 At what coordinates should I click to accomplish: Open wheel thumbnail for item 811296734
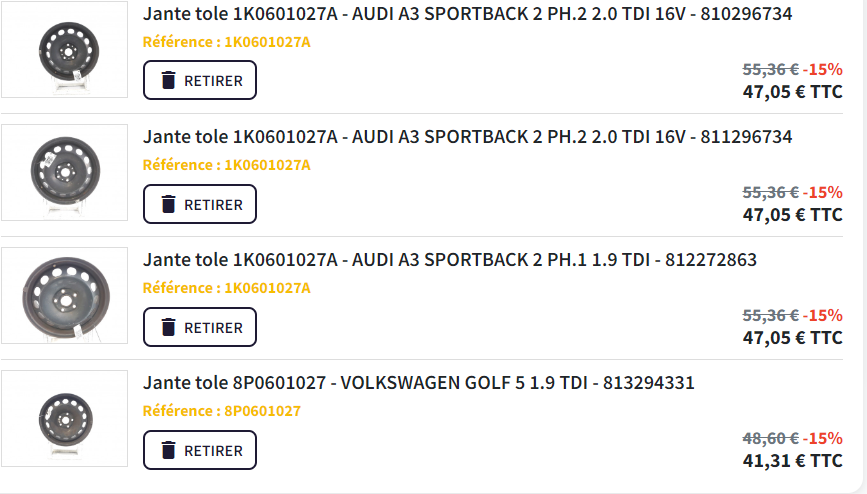pos(65,173)
